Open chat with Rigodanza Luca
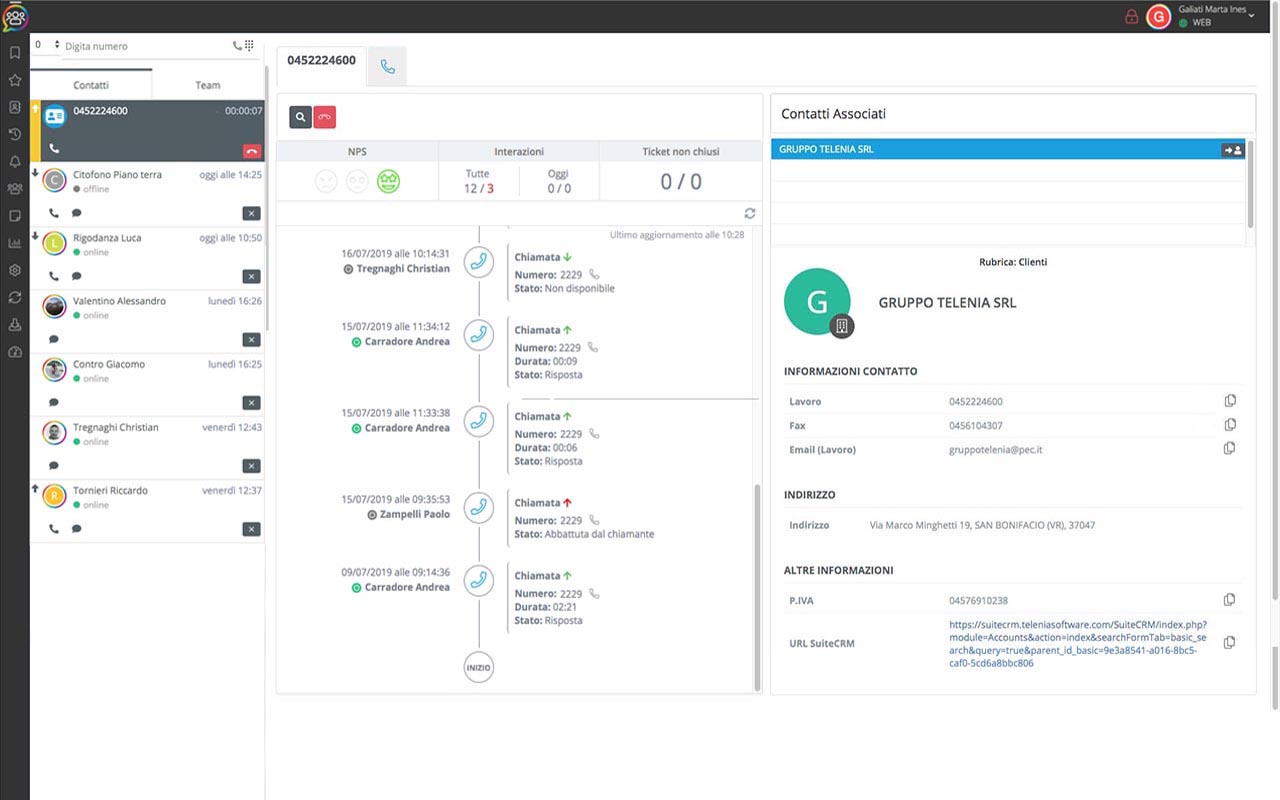The image size is (1280, 800). point(76,276)
